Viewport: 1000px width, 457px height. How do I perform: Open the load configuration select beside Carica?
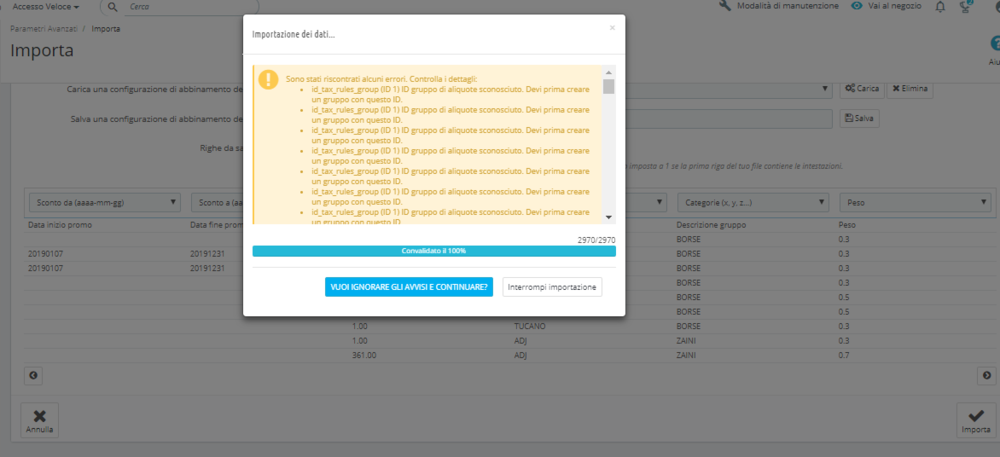pos(729,89)
